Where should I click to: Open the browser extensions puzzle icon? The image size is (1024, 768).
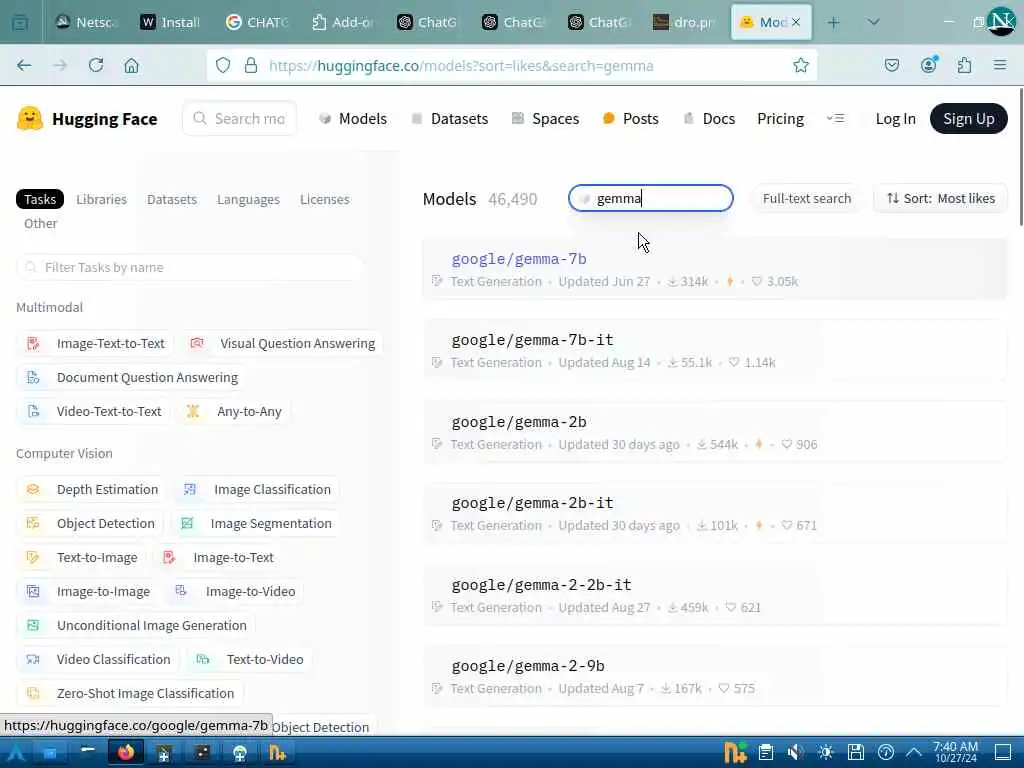tap(965, 65)
